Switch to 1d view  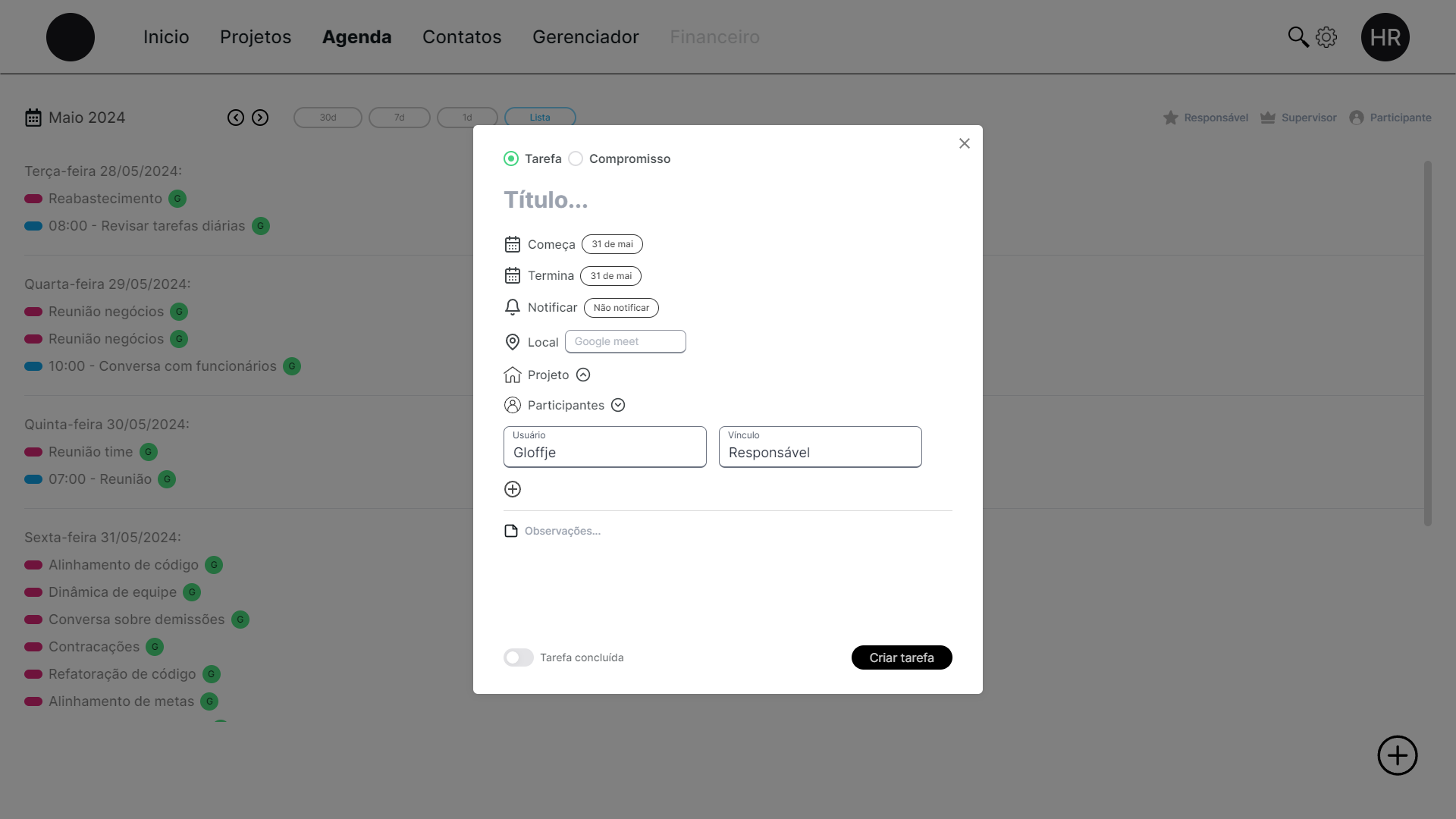coord(467,118)
